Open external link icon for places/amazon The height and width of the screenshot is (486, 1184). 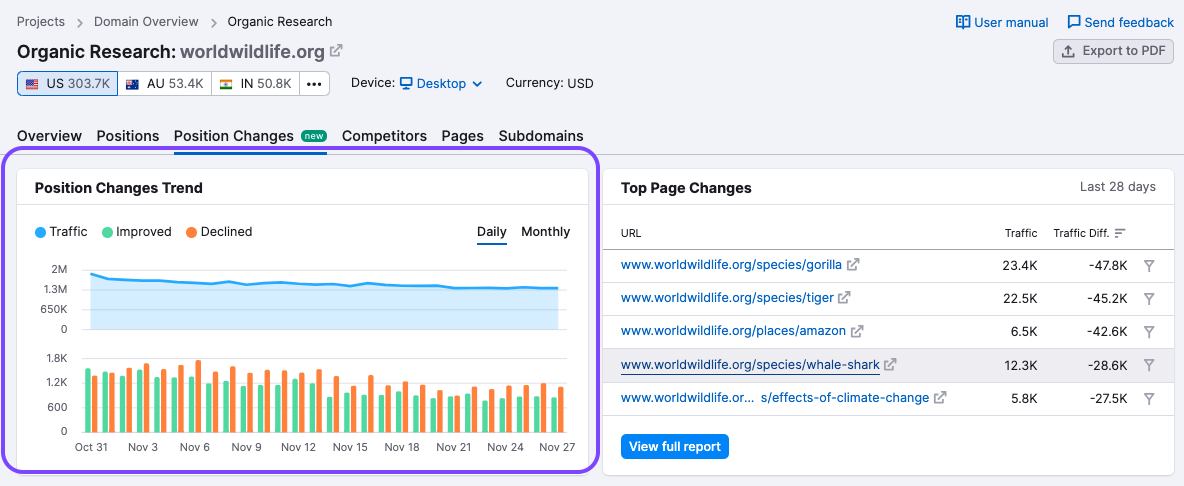[x=857, y=331]
